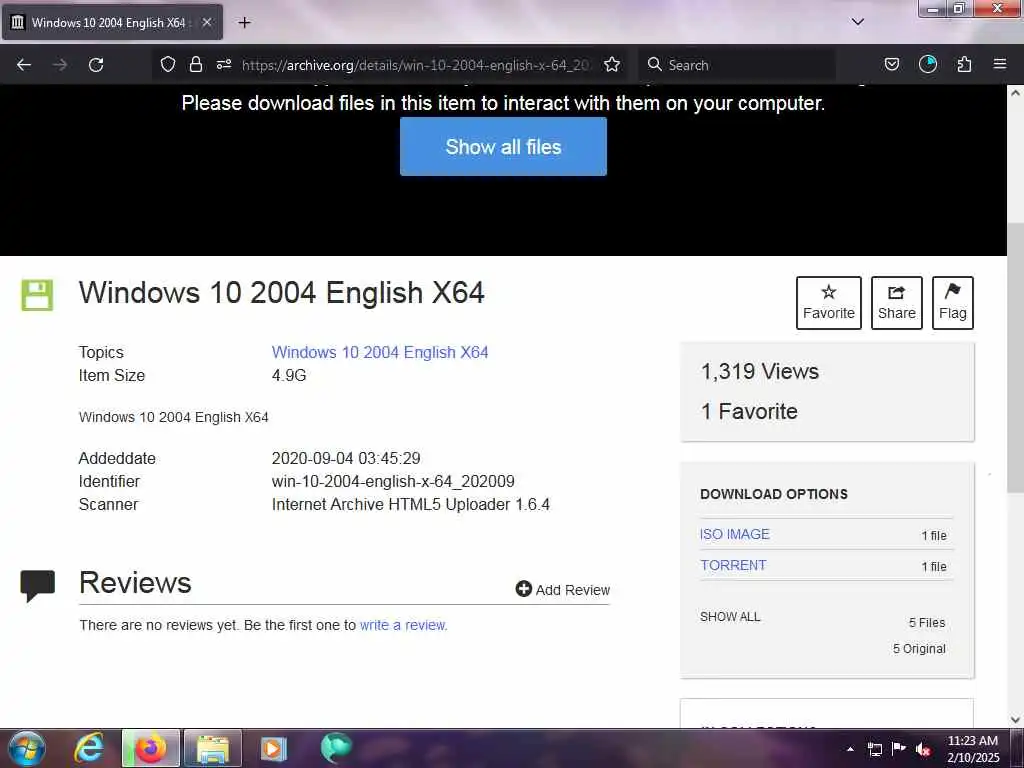Download the ISO IMAGE file
This screenshot has width=1024, height=768.
pyautogui.click(x=735, y=534)
